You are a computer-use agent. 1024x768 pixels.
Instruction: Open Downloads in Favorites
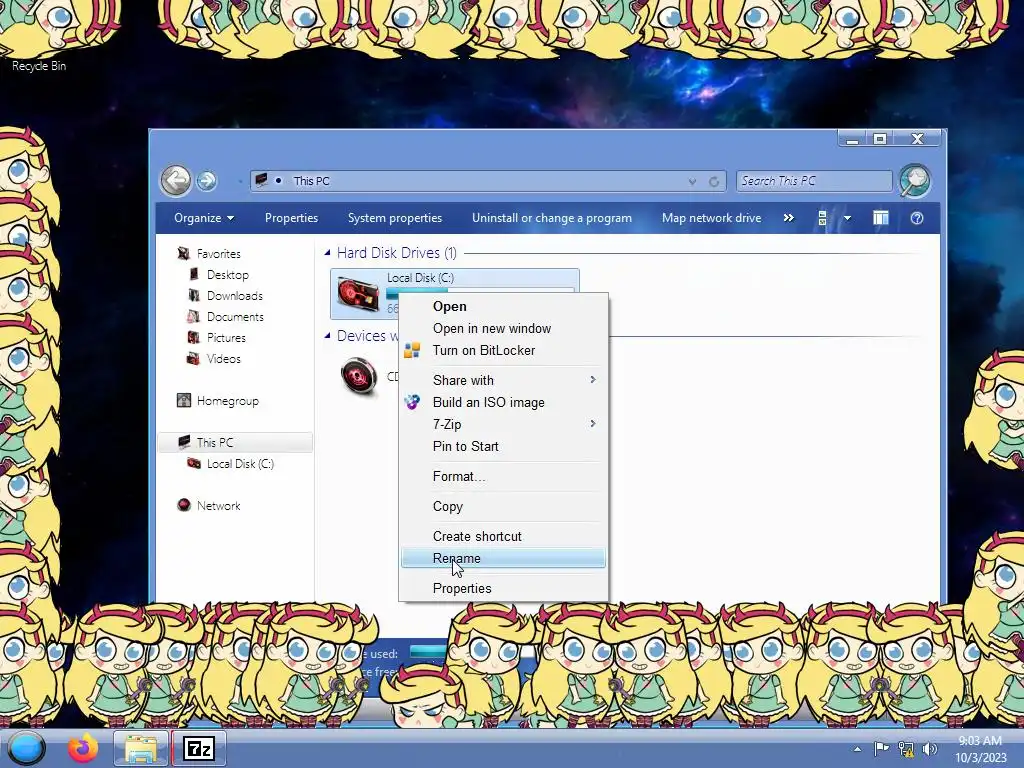(234, 296)
